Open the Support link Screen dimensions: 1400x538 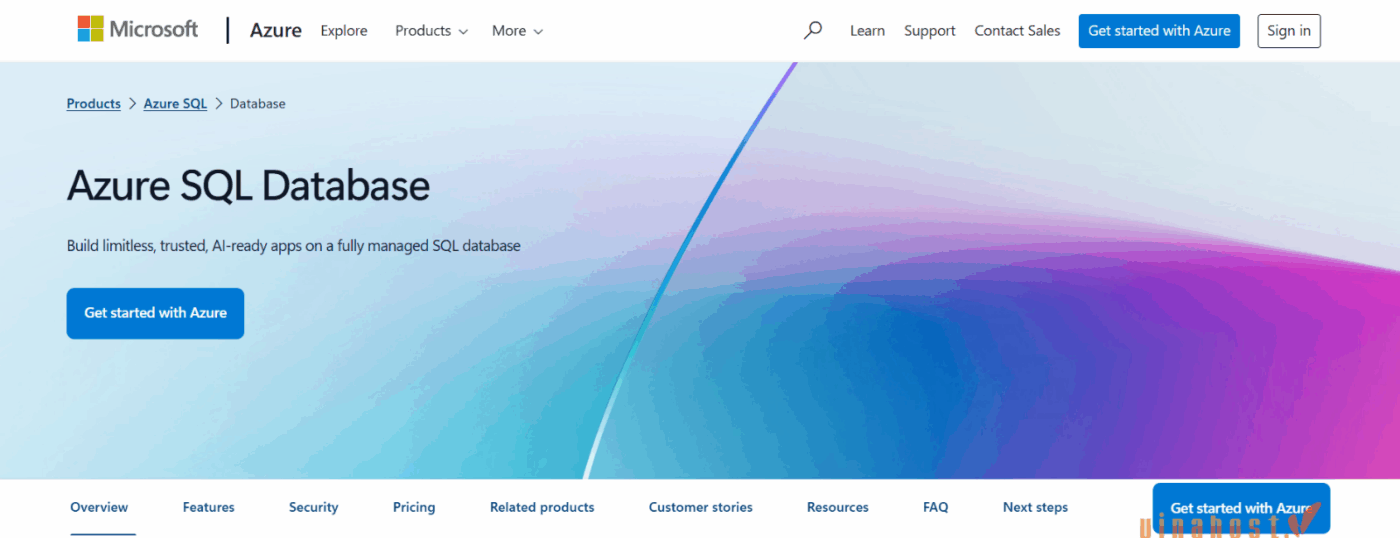pyautogui.click(x=930, y=31)
